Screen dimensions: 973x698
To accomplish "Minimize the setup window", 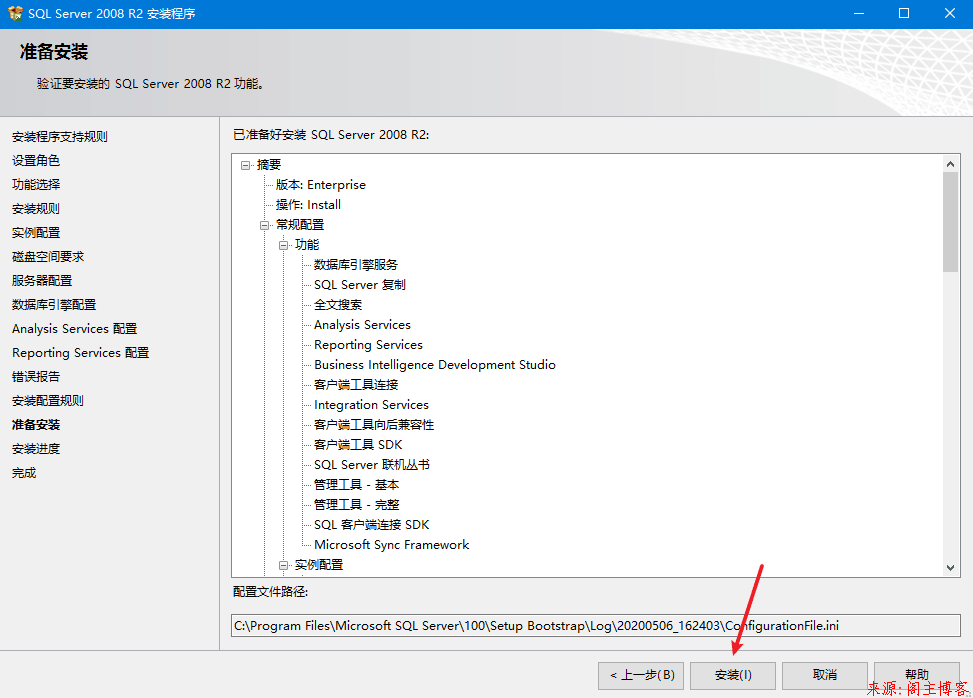I will pos(859,14).
